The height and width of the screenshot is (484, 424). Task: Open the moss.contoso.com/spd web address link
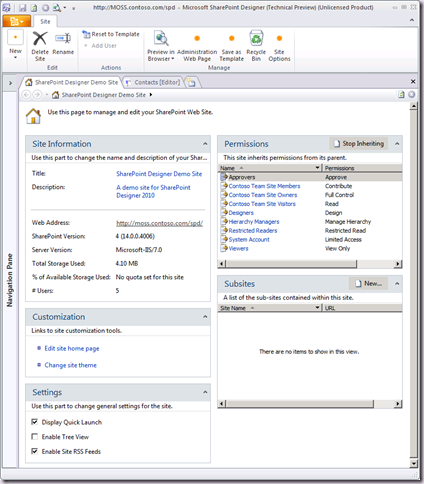pyautogui.click(x=159, y=223)
